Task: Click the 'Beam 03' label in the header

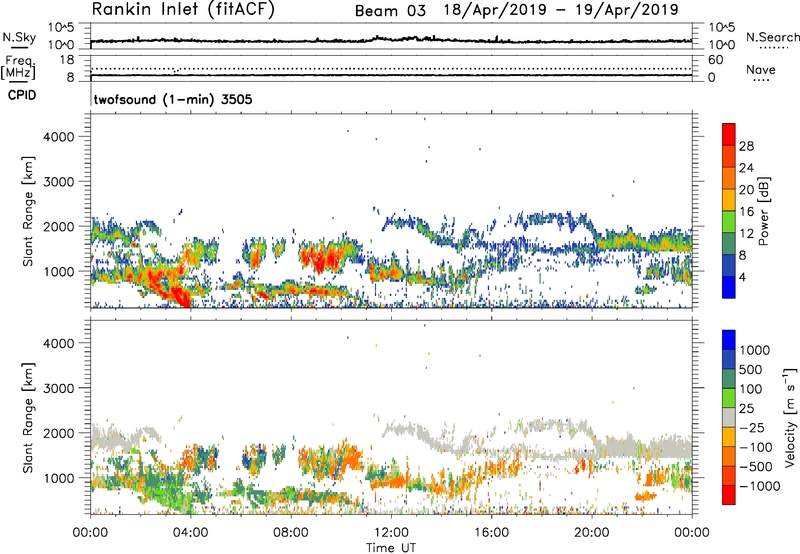Action: pyautogui.click(x=390, y=11)
